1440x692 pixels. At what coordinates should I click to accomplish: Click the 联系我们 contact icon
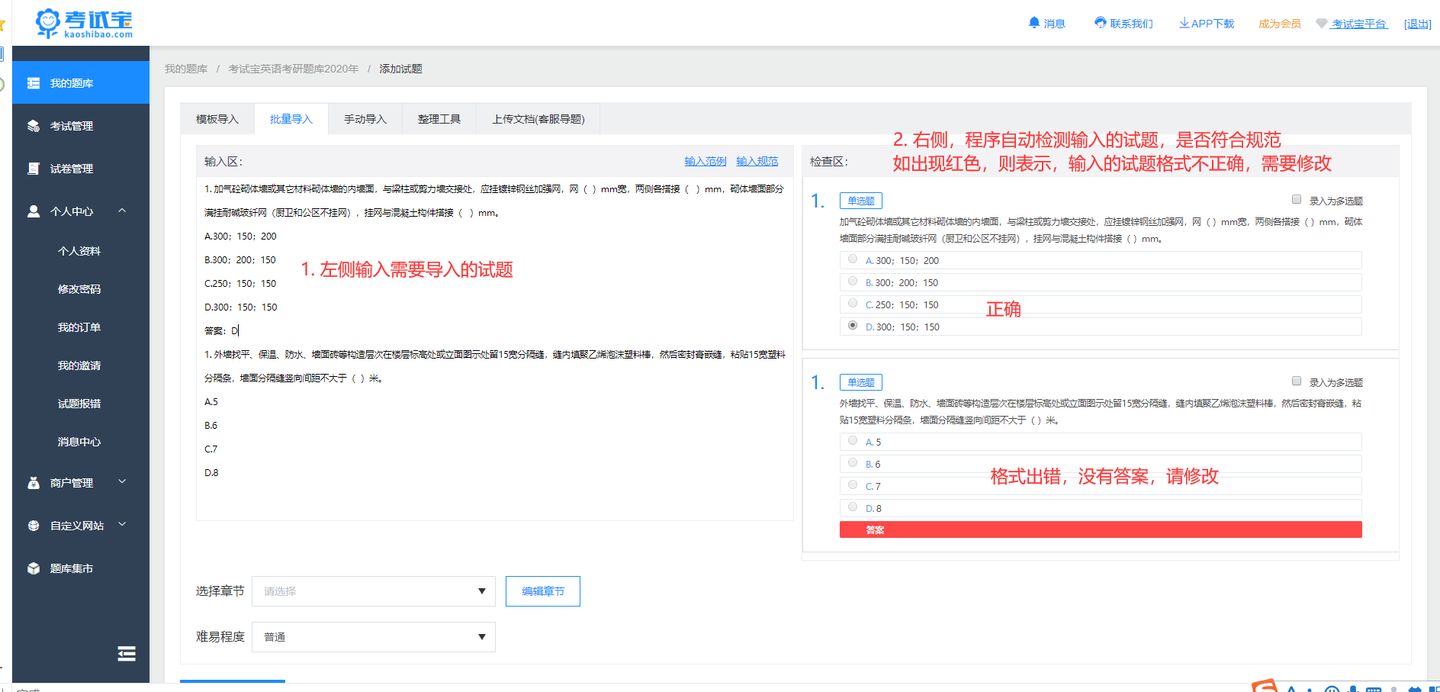(x=1101, y=22)
